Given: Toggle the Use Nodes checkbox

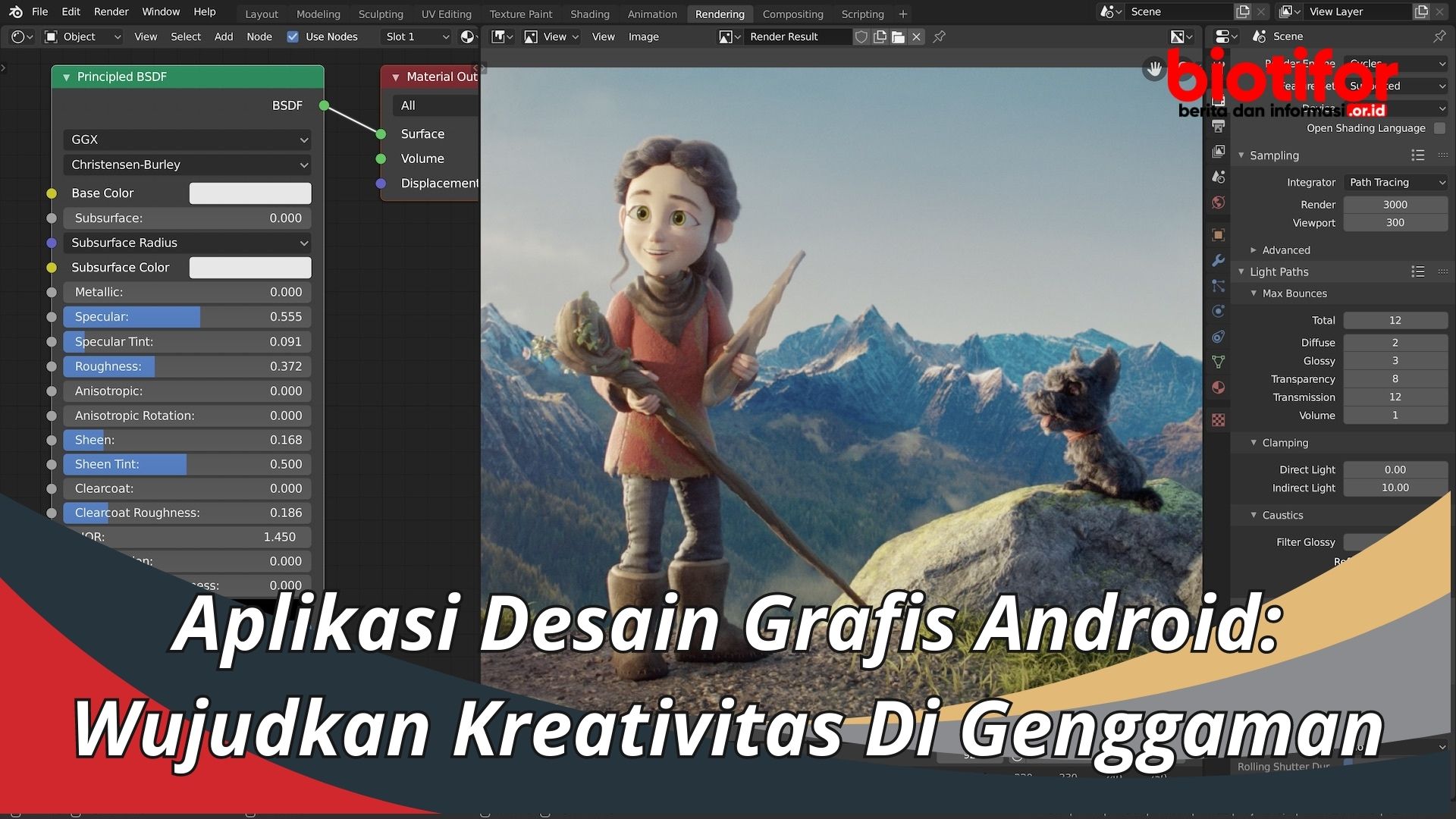Looking at the screenshot, I should tap(293, 36).
